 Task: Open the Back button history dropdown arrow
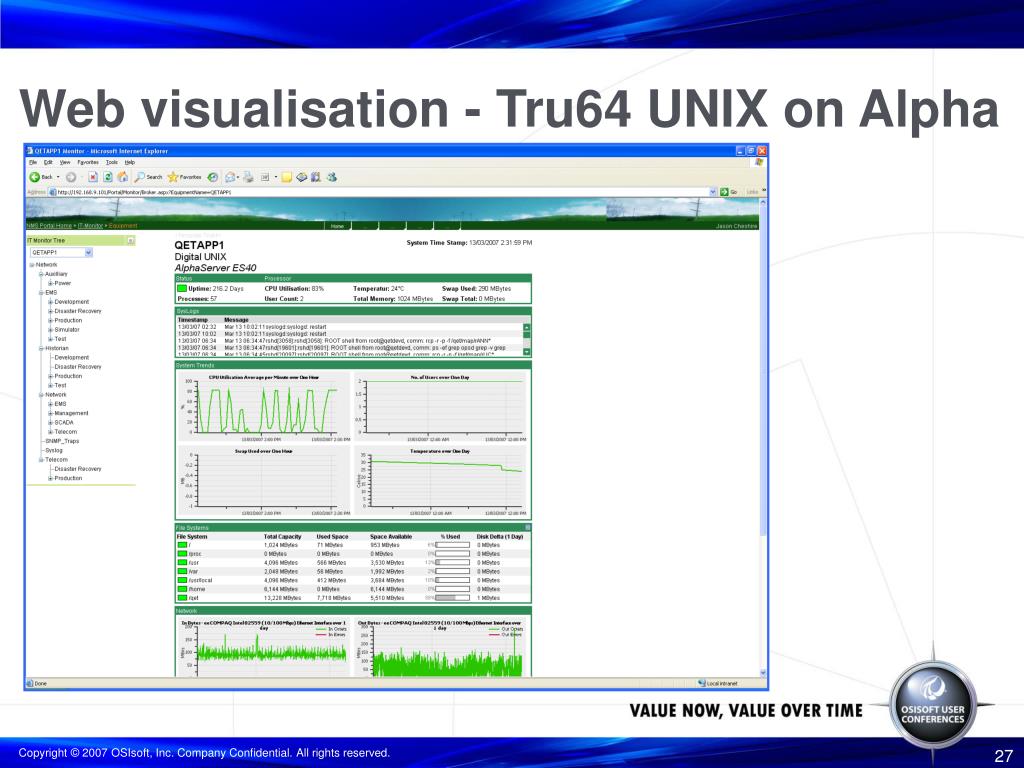[x=58, y=177]
